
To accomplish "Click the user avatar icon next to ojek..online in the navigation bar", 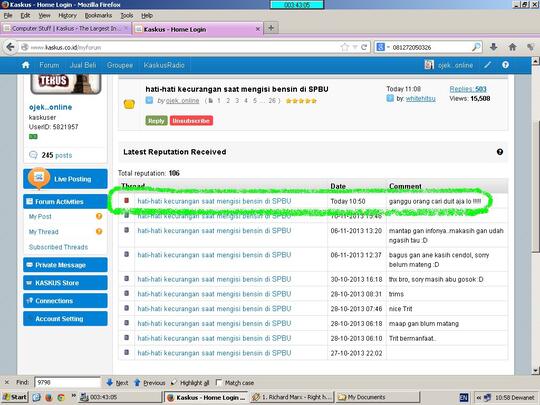I will pos(429,65).
